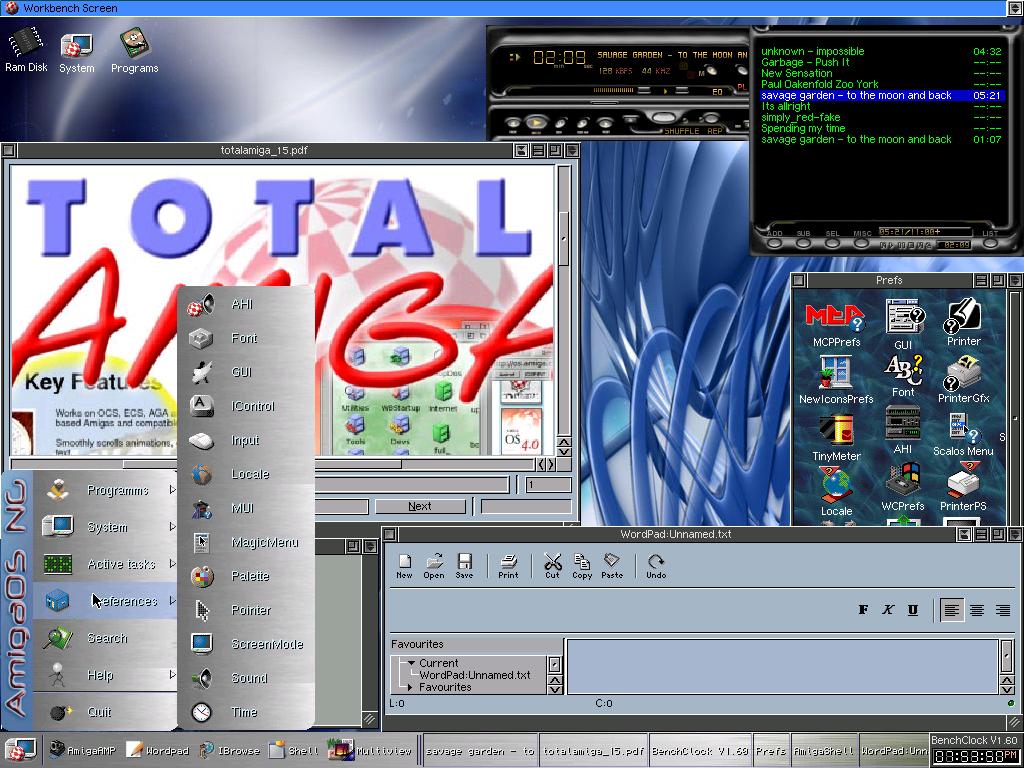Open the Font icon in Prefs window
The height and width of the screenshot is (768, 1024).
point(903,376)
